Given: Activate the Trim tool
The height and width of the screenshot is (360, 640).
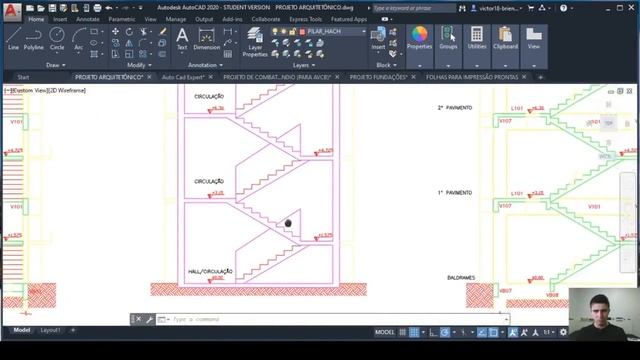Looking at the screenshot, I should pyautogui.click(x=143, y=31).
